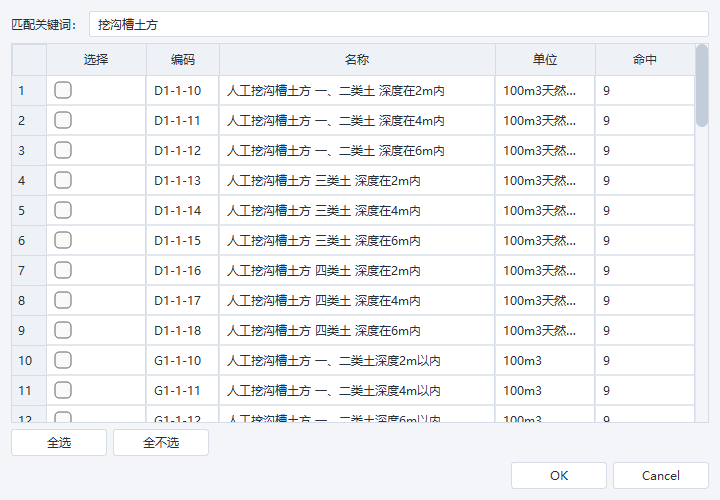Click row number 10 header
Viewport: 720px width, 500px height.
[29, 360]
